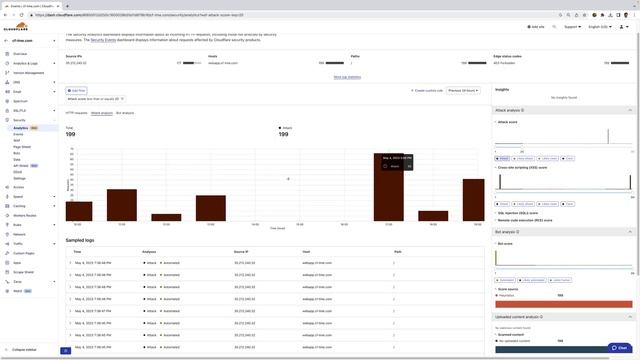Expand the SQL injection (SQLi) score section
Screen dimensions: 640x360
[x=517, y=213]
